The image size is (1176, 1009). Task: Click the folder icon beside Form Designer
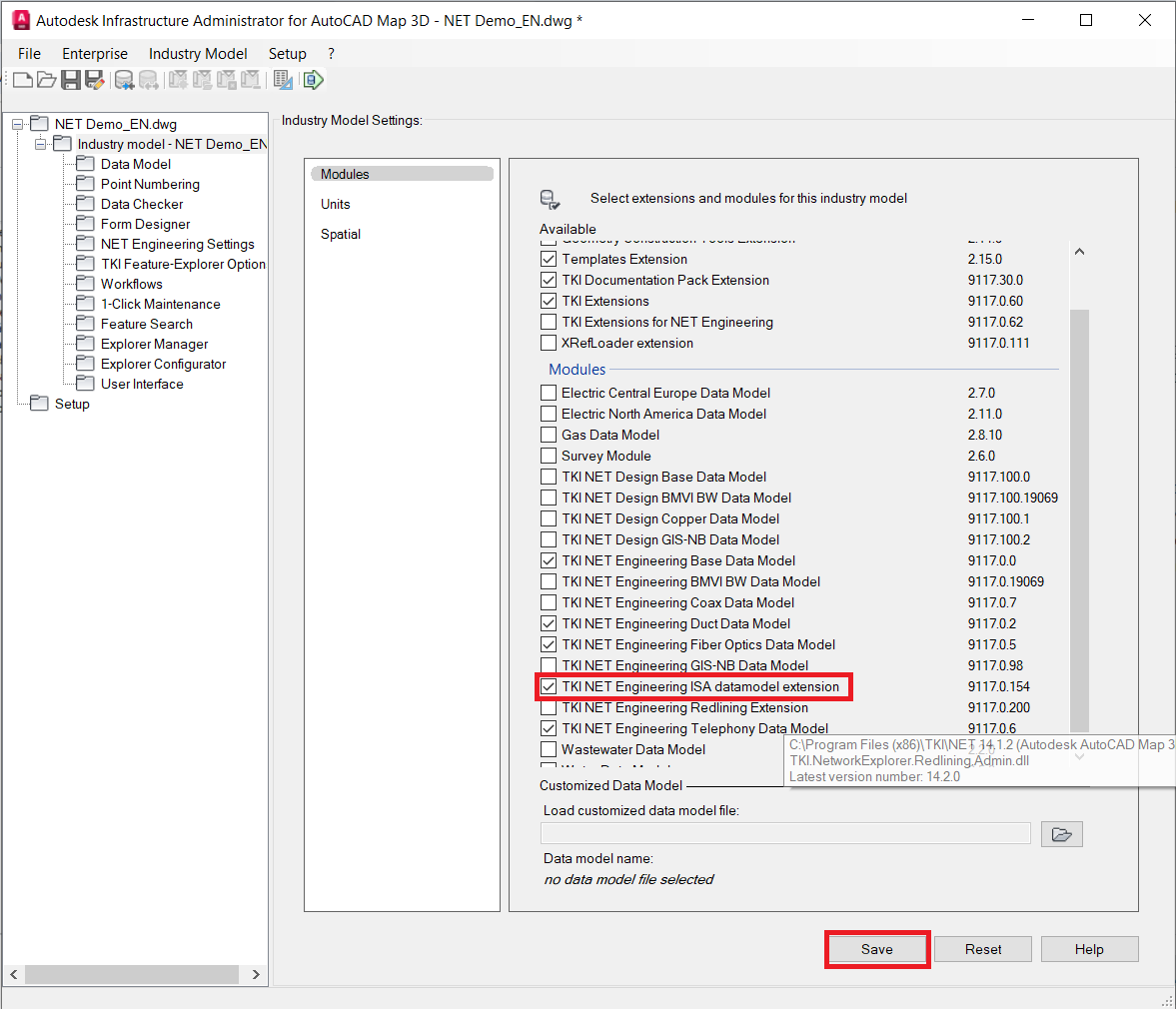[86, 224]
